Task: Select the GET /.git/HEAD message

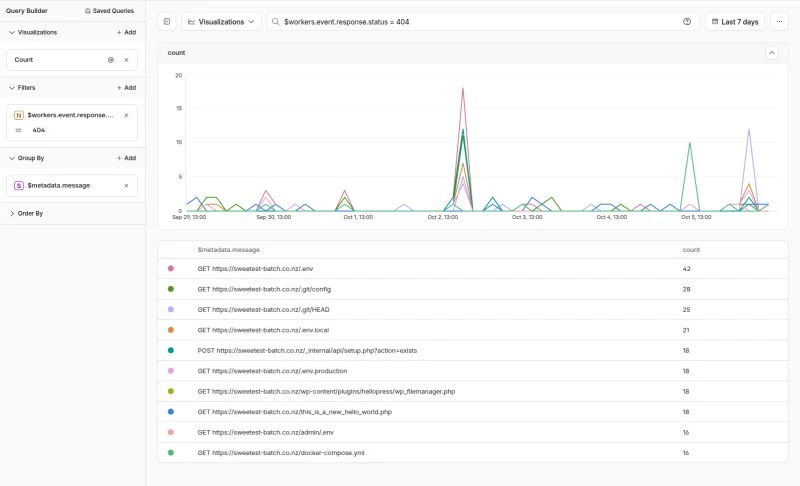Action: click(263, 310)
